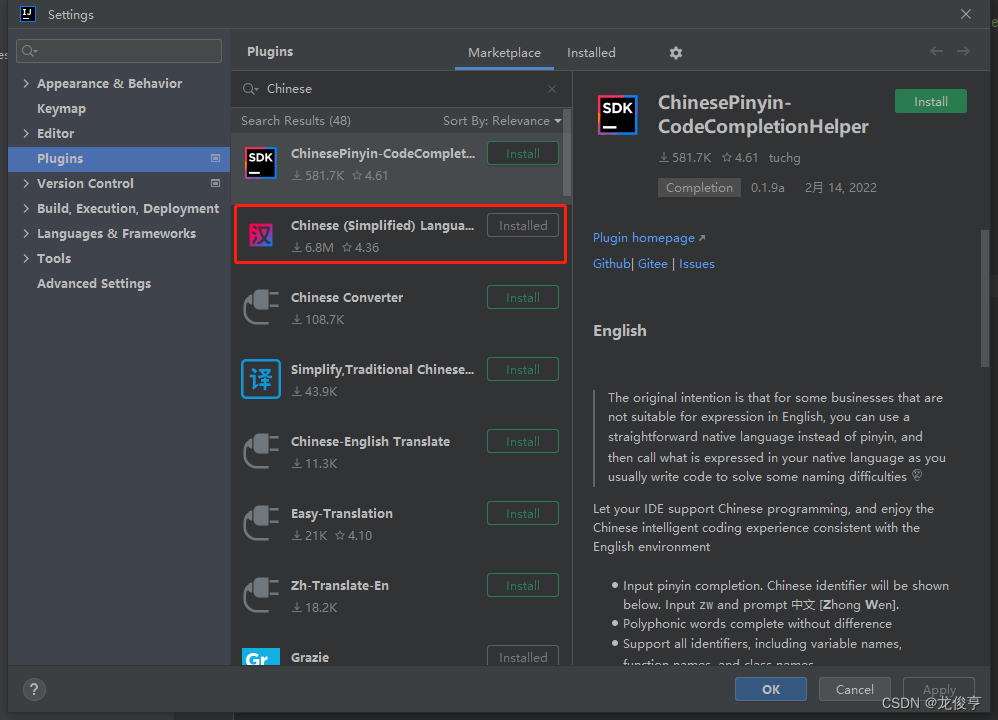Click the settings search input field
This screenshot has width=998, height=720.
tap(119, 51)
